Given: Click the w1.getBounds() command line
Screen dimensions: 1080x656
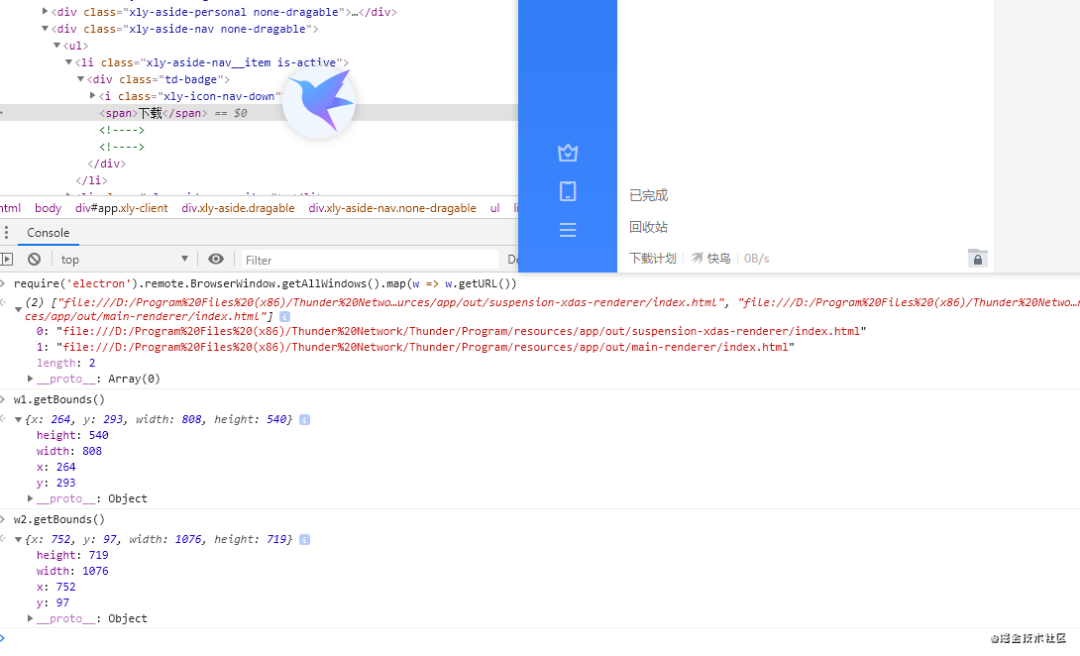Looking at the screenshot, I should 59,399.
